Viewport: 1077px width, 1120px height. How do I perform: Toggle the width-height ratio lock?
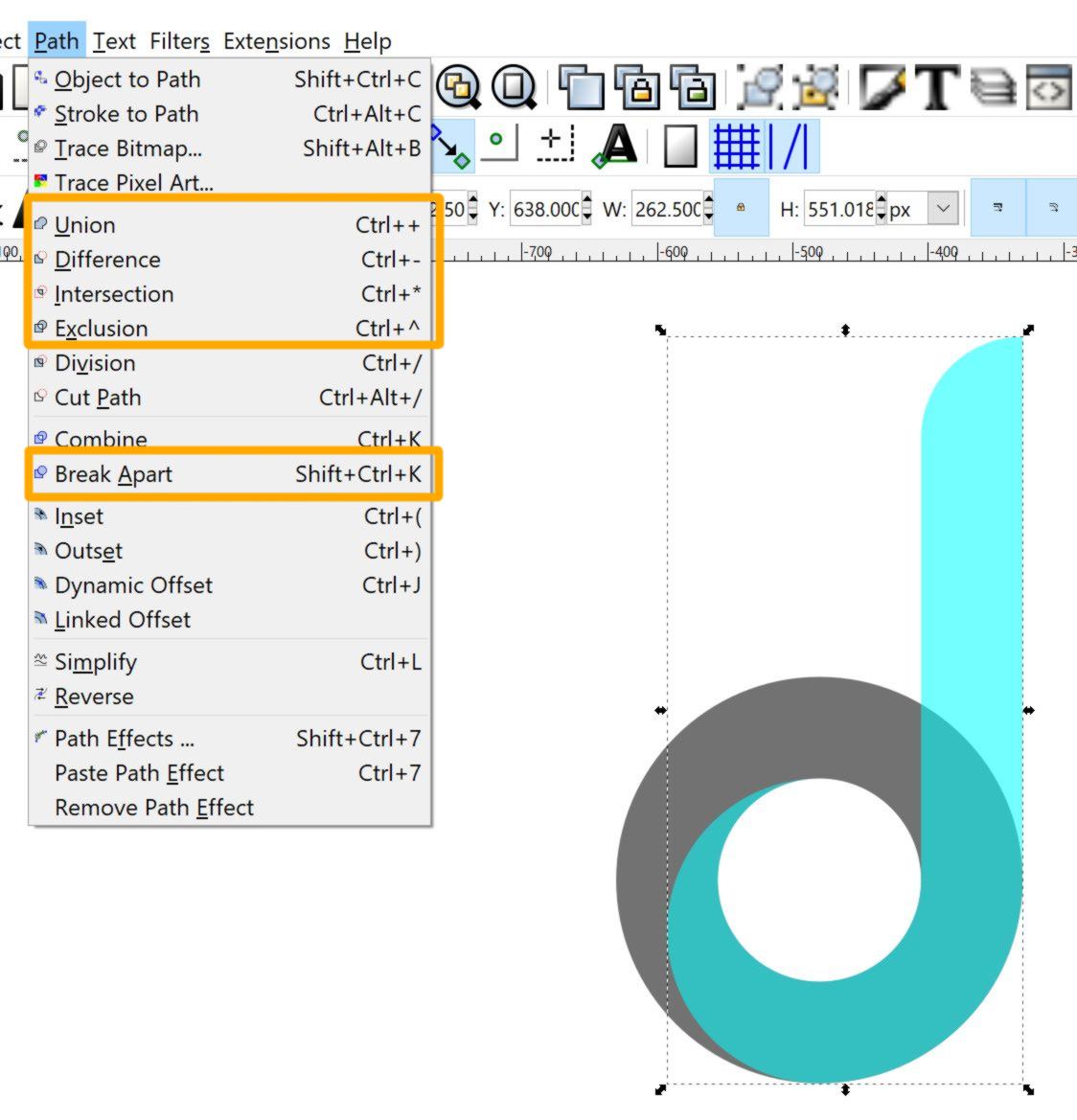(742, 208)
